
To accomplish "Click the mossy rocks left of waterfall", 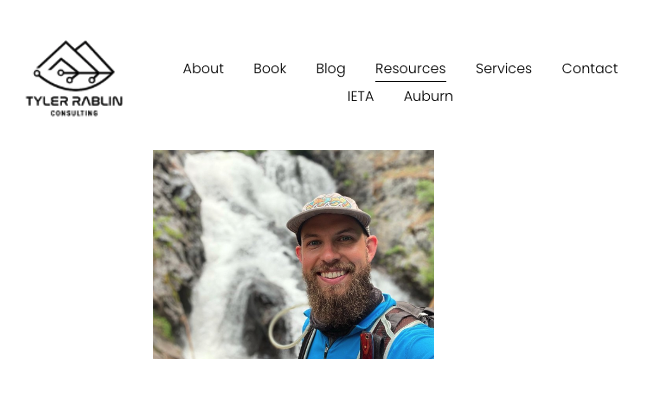I will point(175,249).
